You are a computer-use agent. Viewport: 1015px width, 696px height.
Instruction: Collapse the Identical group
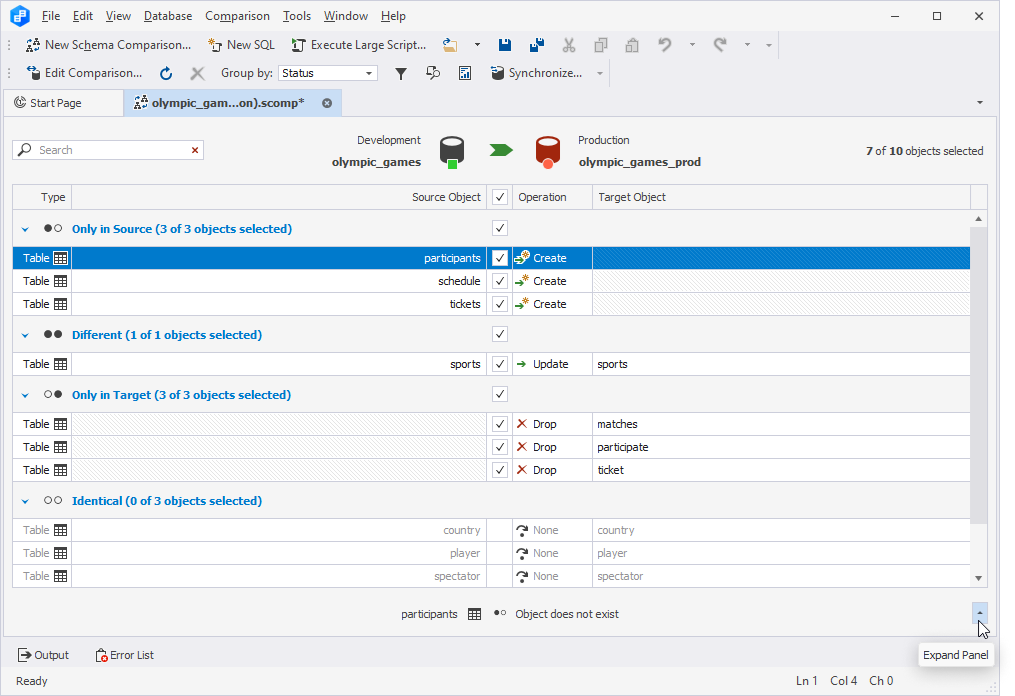click(x=25, y=501)
